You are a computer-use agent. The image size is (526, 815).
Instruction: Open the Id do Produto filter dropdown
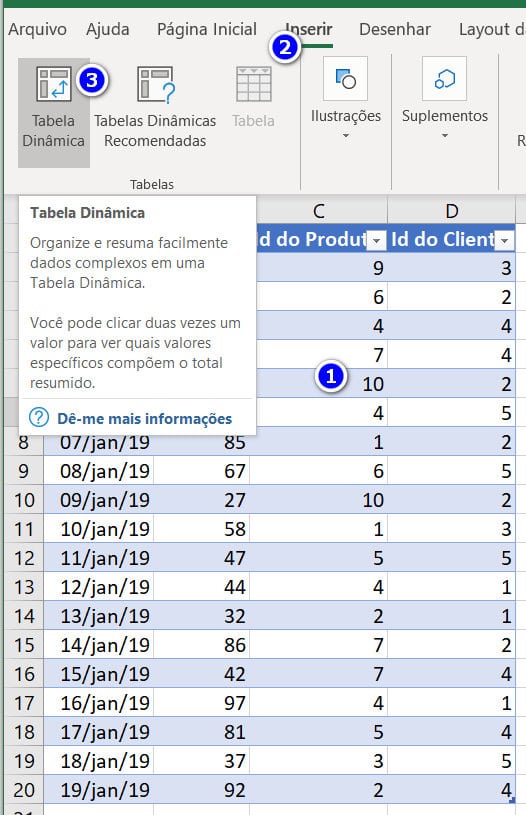[x=376, y=241]
